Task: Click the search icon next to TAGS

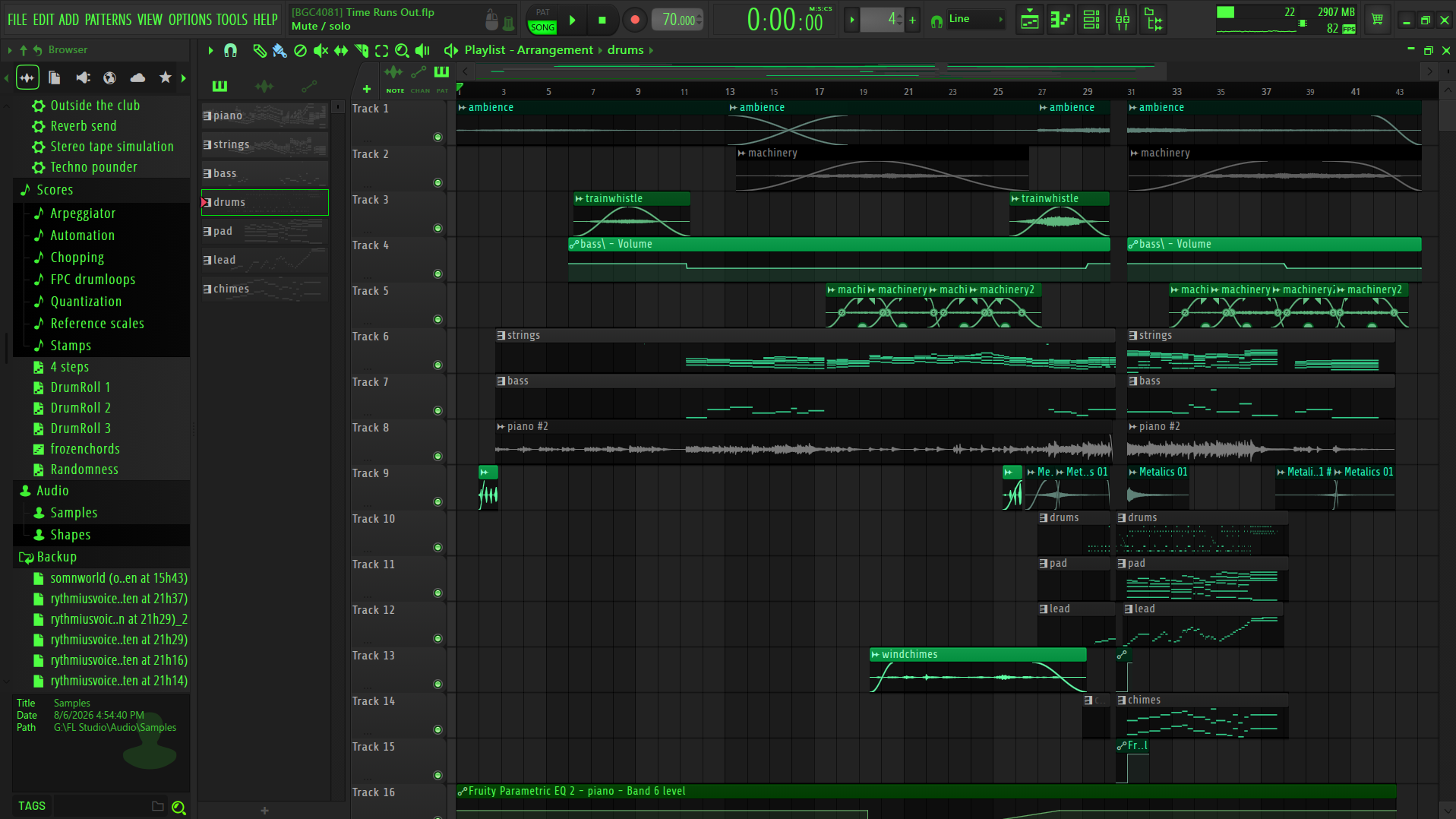Action: [x=178, y=808]
